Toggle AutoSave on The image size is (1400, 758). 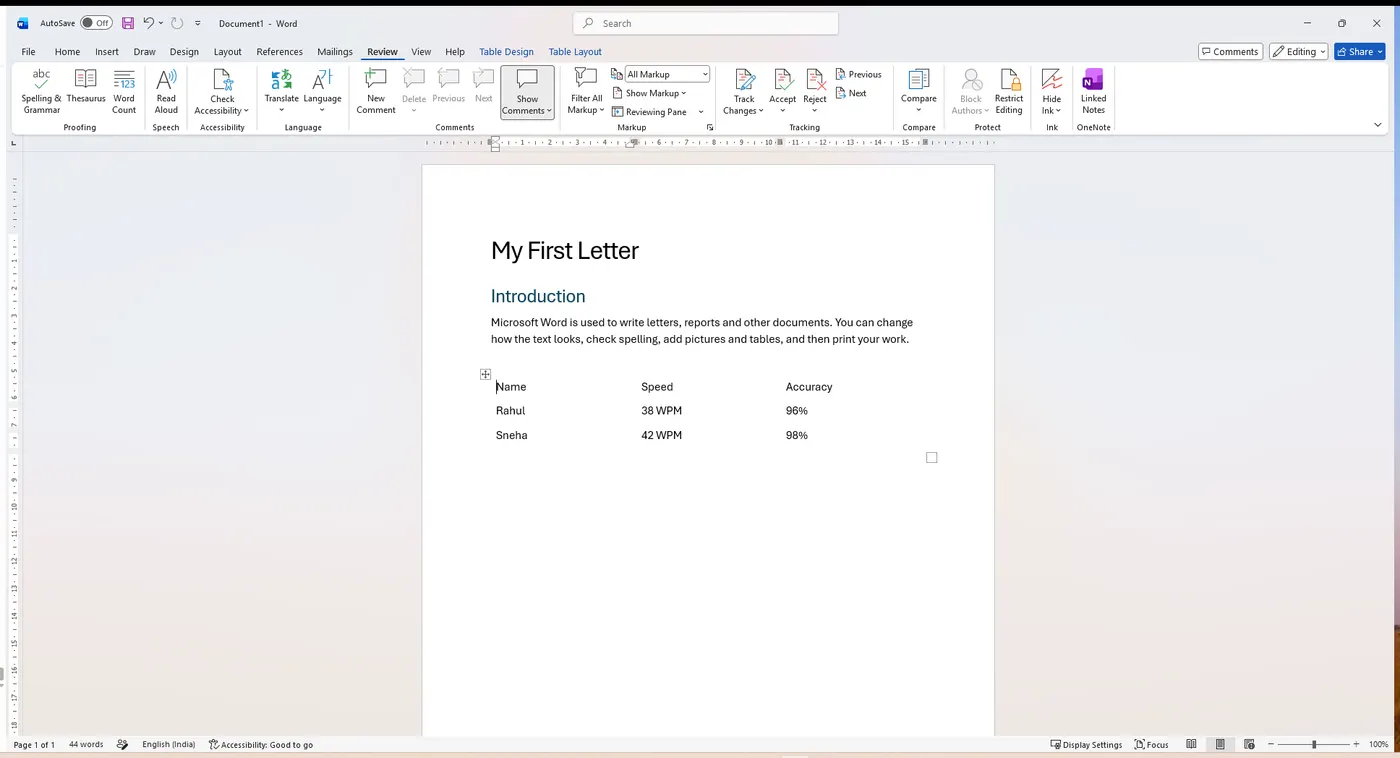(96, 23)
